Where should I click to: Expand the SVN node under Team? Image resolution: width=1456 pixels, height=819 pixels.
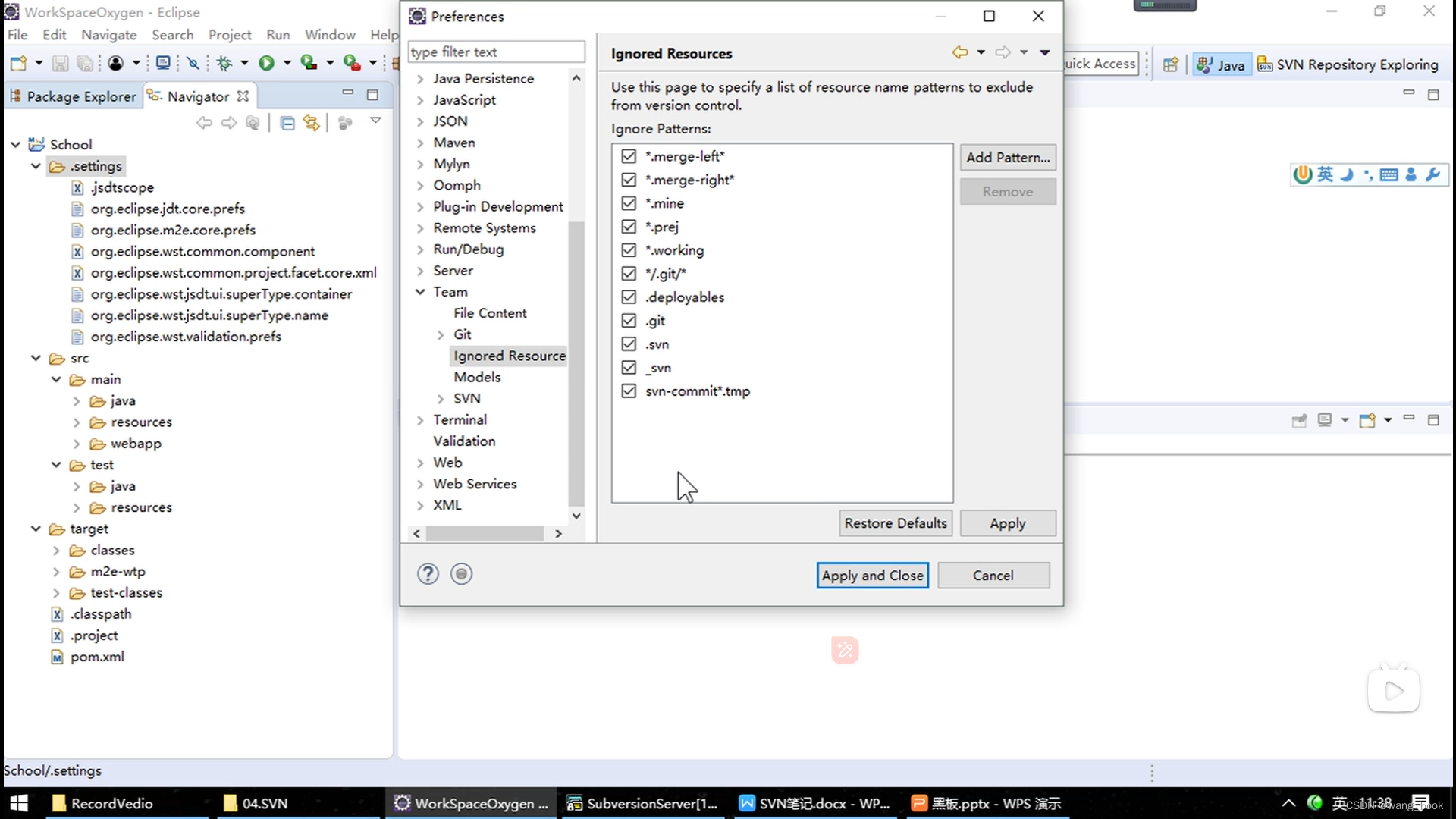point(441,399)
